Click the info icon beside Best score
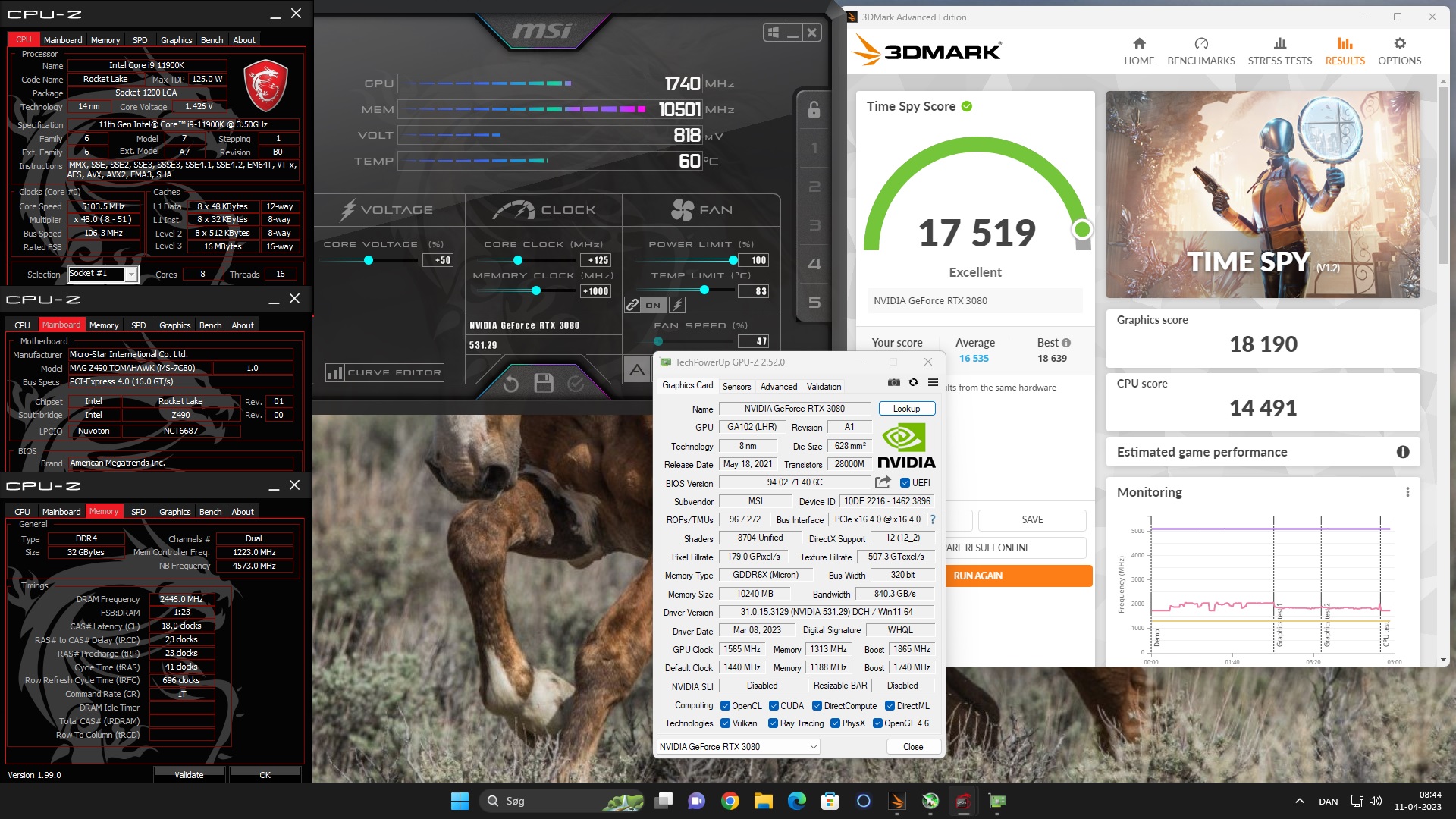 (x=1066, y=343)
